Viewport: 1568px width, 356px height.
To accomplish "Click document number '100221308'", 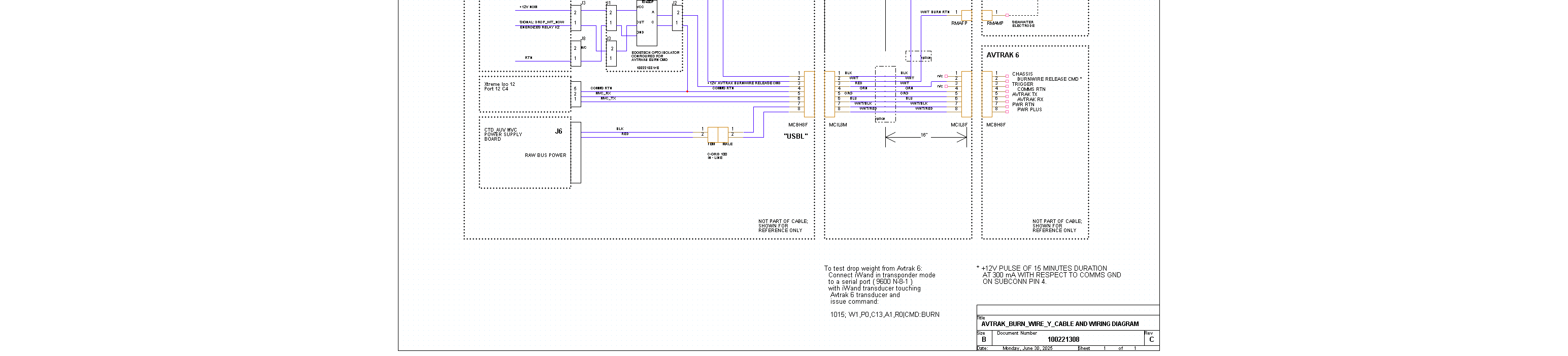I will click(x=1063, y=340).
